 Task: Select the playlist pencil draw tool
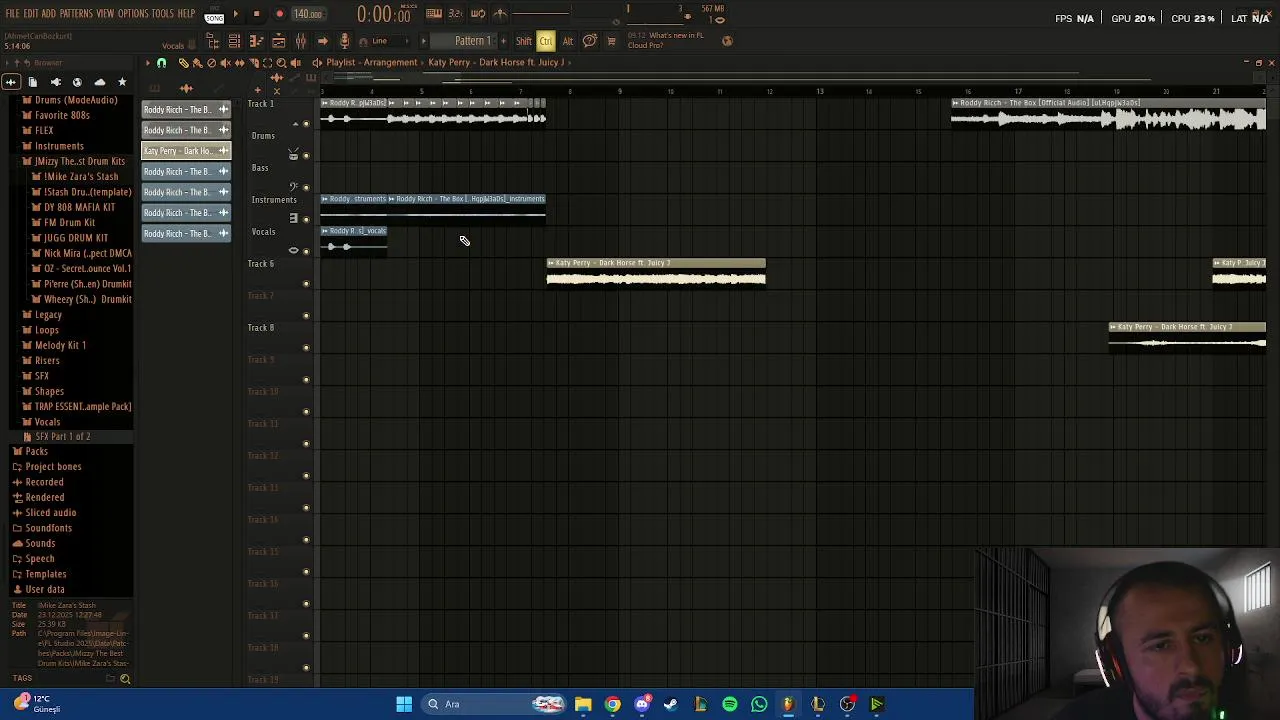point(184,62)
